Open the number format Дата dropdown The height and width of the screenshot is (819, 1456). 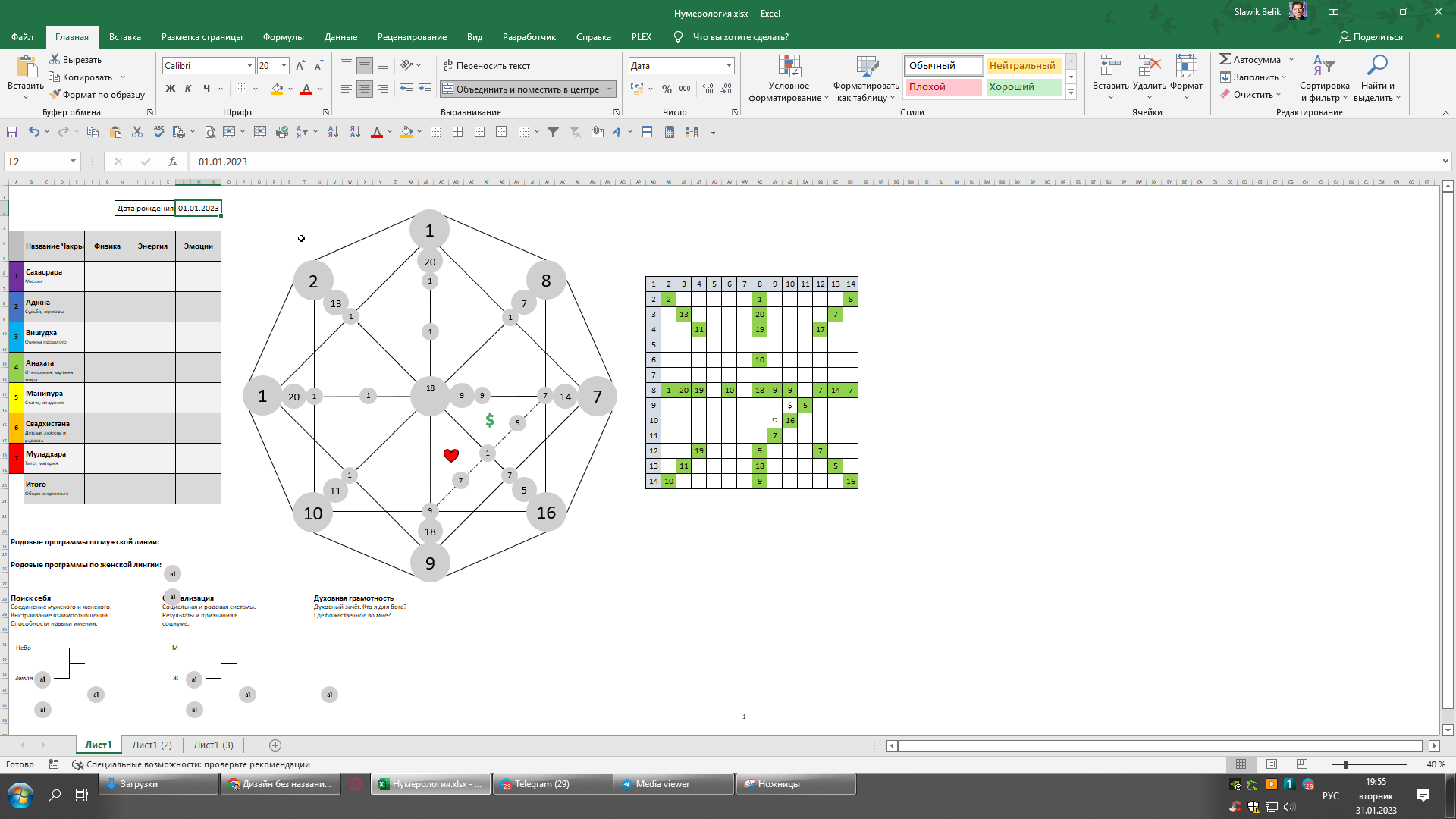(x=729, y=66)
